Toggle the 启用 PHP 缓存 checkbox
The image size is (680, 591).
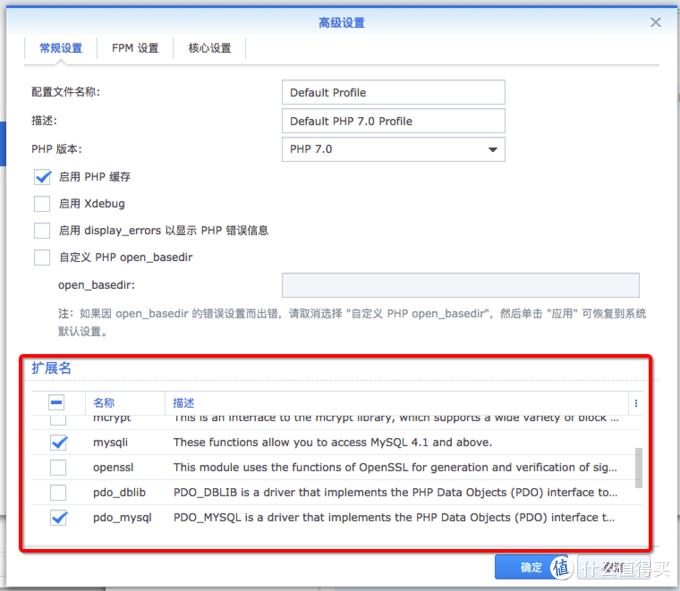point(42,177)
